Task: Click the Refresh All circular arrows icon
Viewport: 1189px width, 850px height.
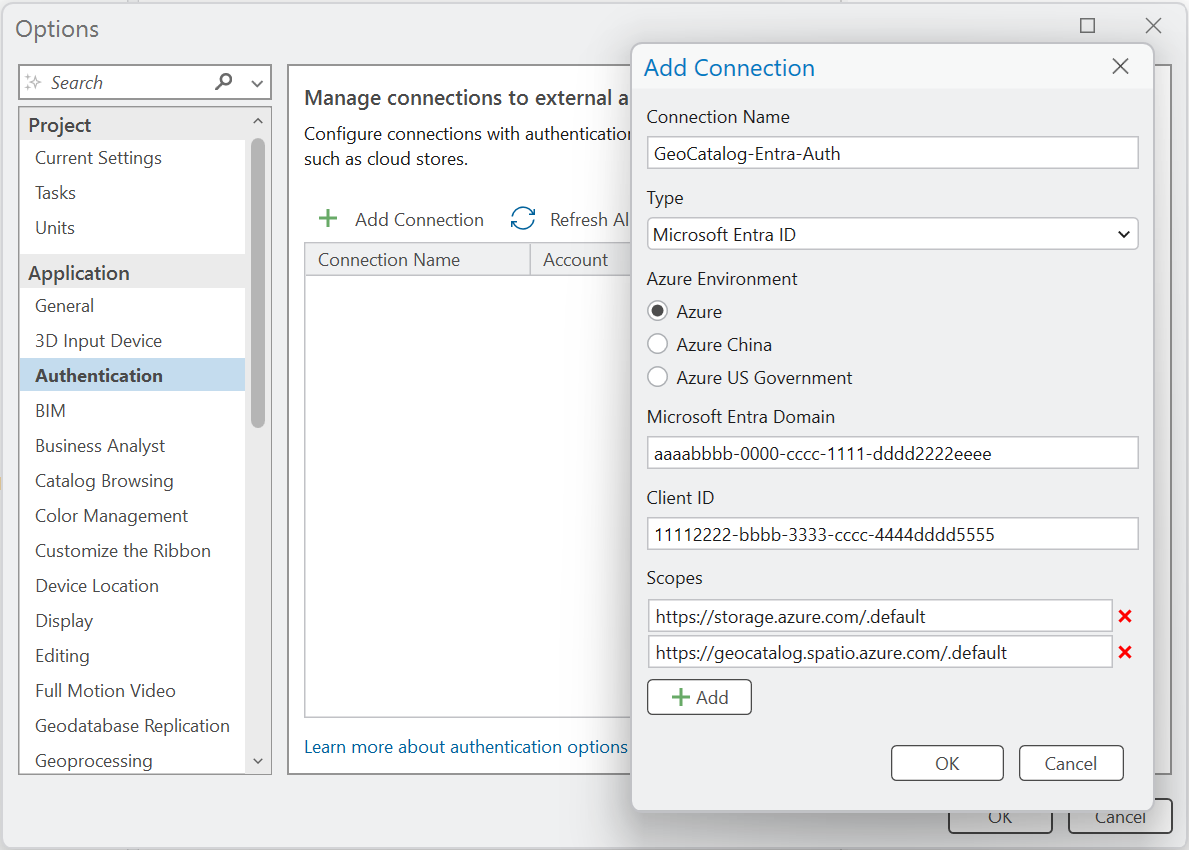Action: click(522, 218)
